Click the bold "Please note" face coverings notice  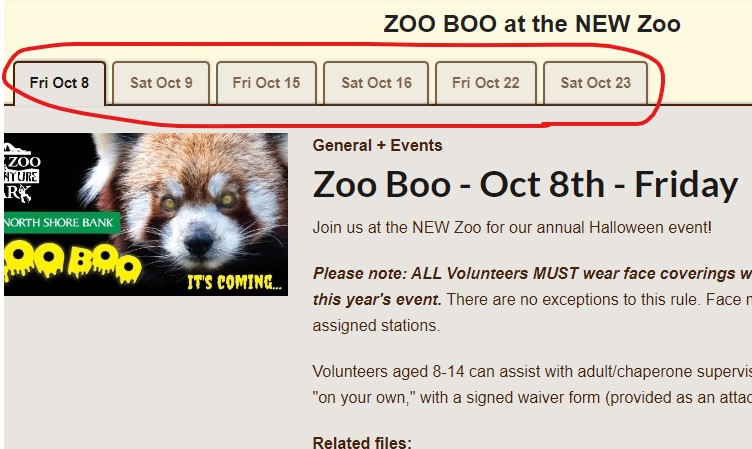(530, 272)
